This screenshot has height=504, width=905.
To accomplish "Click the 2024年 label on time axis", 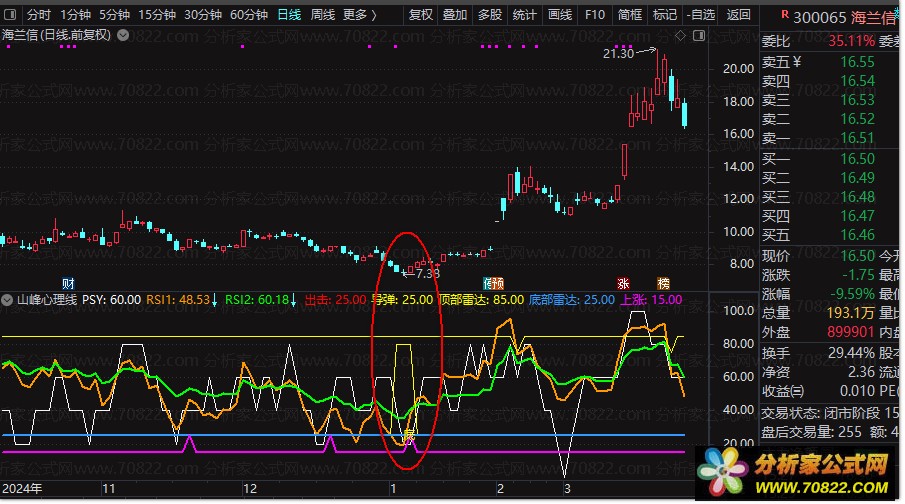I will 22,489.
